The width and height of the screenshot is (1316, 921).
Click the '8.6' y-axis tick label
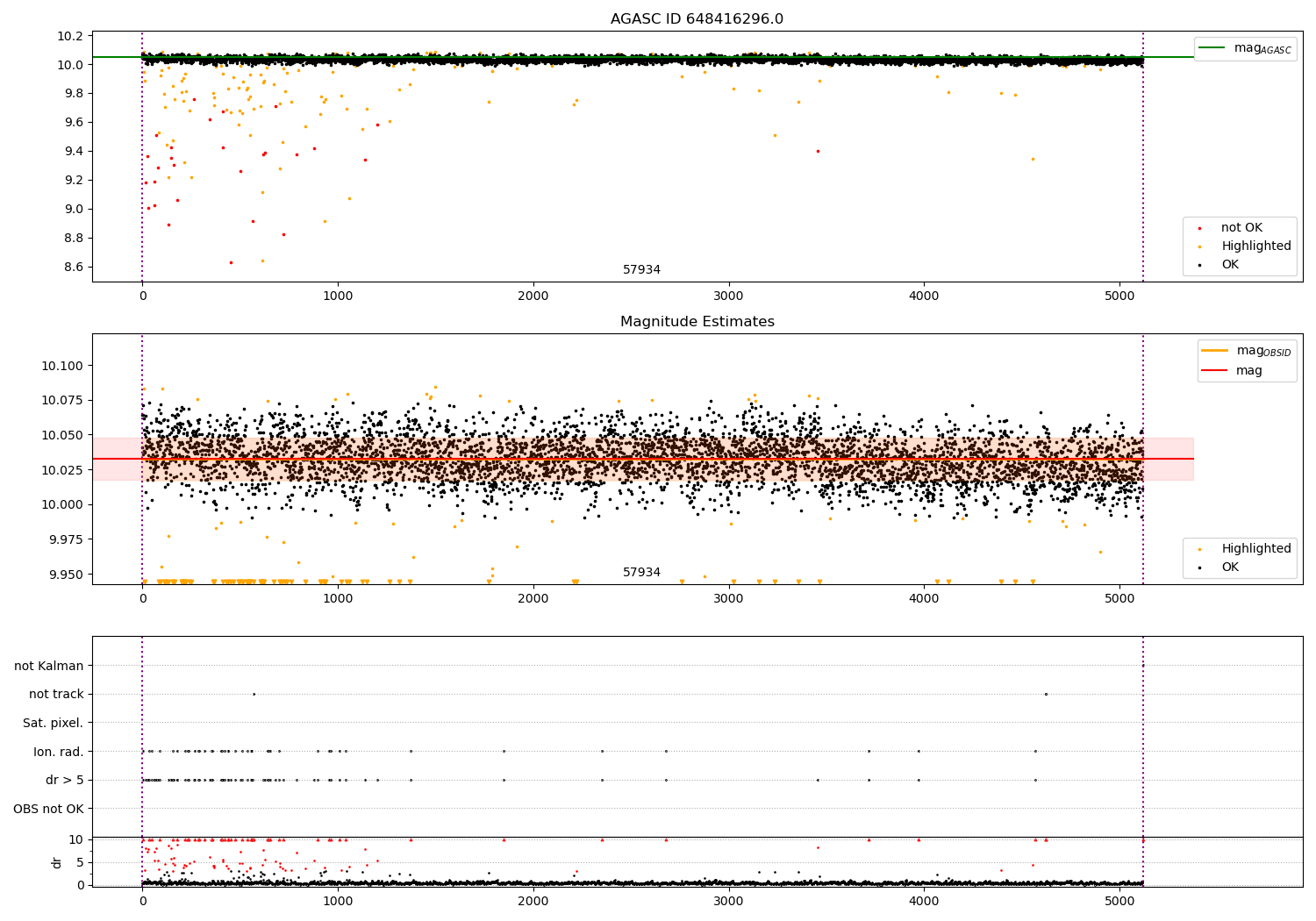[x=74, y=268]
